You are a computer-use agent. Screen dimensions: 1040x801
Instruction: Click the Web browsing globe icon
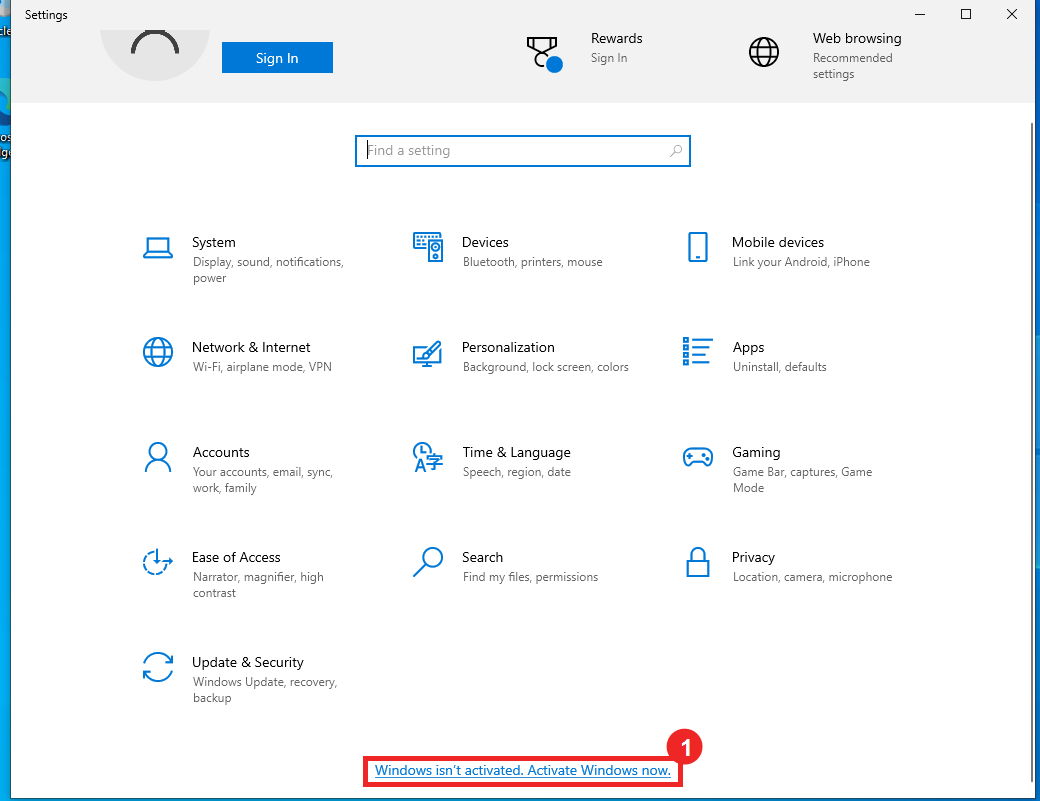[x=764, y=52]
